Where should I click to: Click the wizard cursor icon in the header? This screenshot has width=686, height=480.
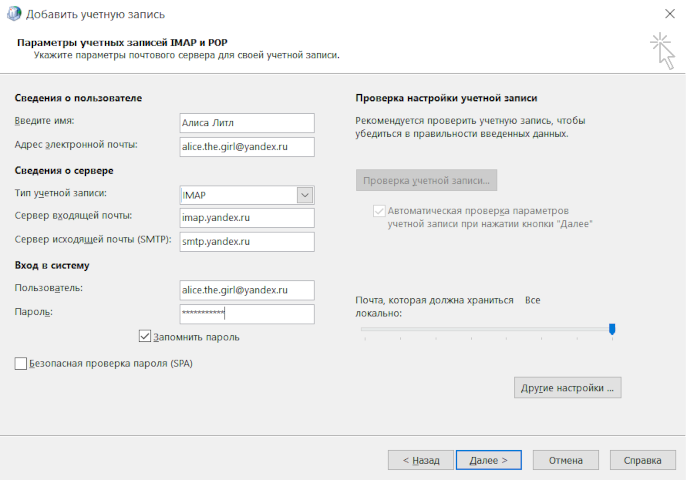(x=661, y=50)
